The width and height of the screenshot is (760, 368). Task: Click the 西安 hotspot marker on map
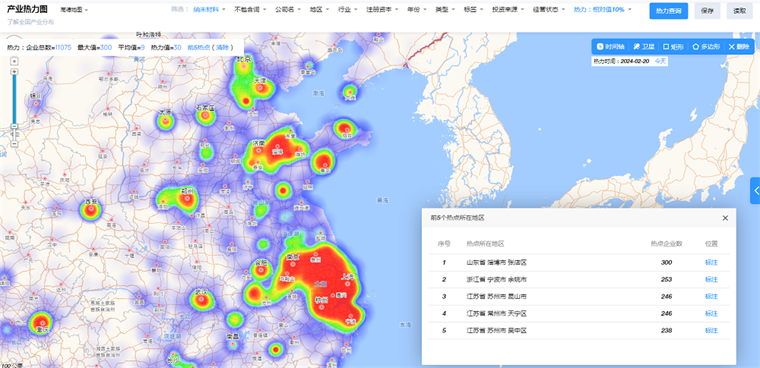[x=90, y=210]
